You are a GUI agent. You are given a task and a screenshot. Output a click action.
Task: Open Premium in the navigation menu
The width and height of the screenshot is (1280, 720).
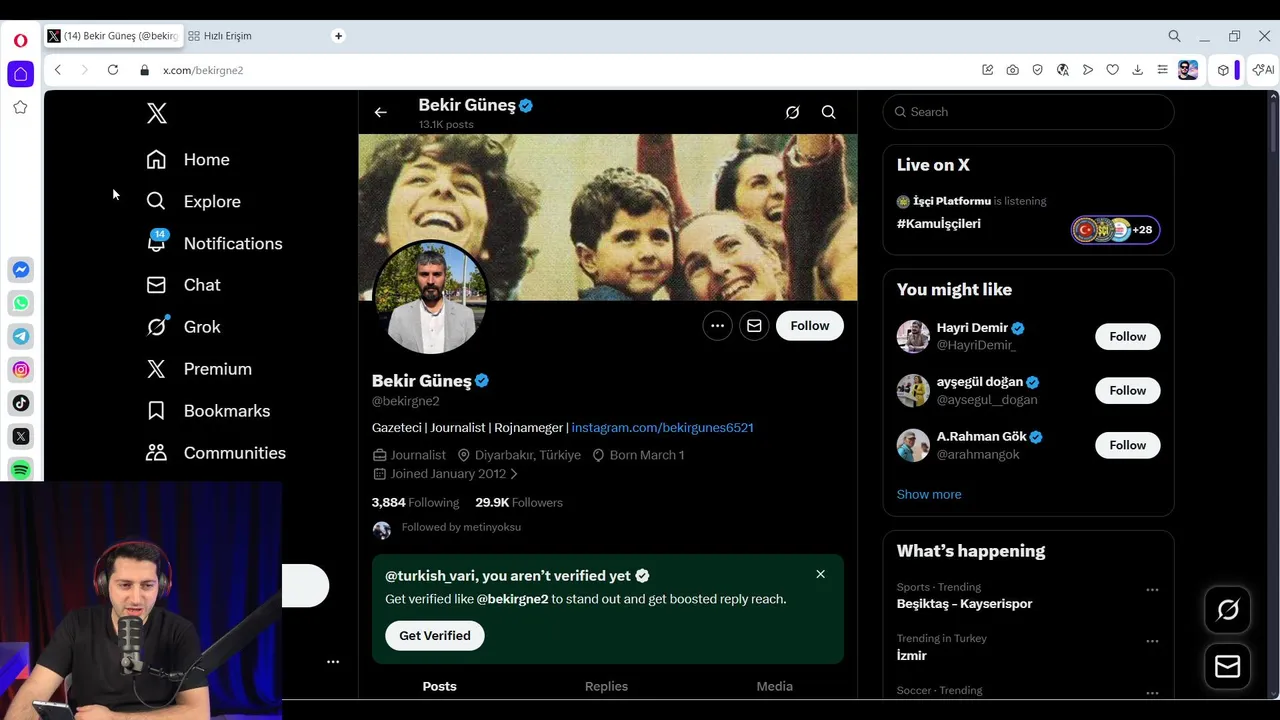point(199,369)
